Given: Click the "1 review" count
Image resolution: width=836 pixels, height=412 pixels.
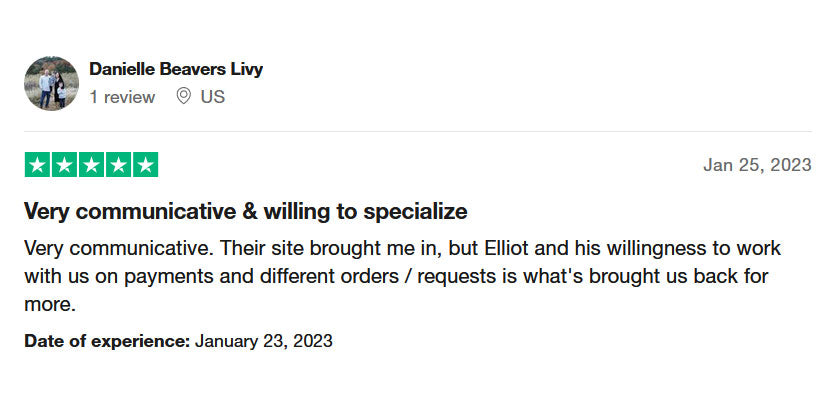Looking at the screenshot, I should coord(122,97).
